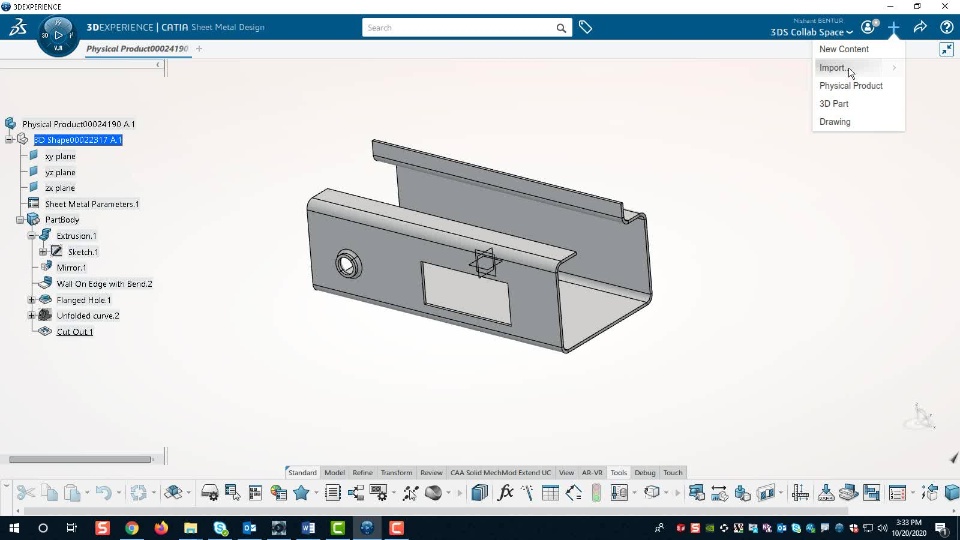The width and height of the screenshot is (960, 540).
Task: Click the notebook list icon
Action: coord(332,492)
